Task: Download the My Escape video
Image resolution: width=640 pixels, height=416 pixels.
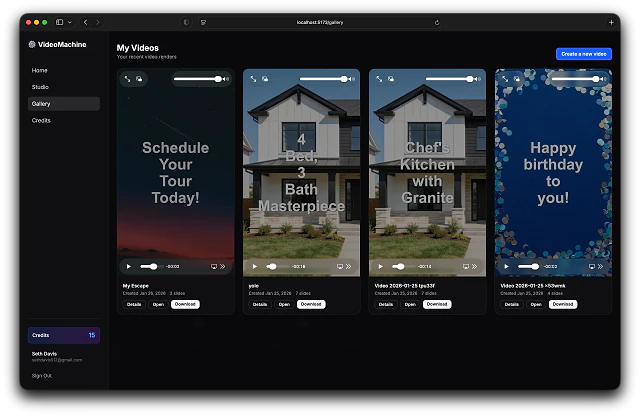Action: click(185, 304)
